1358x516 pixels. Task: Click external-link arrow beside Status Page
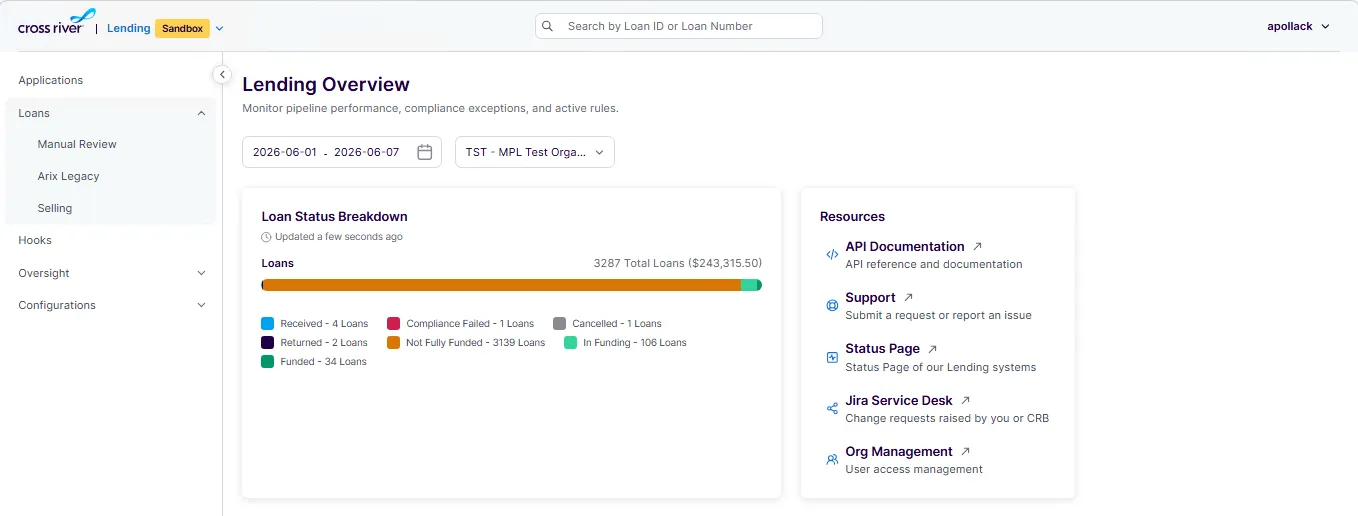[932, 349]
